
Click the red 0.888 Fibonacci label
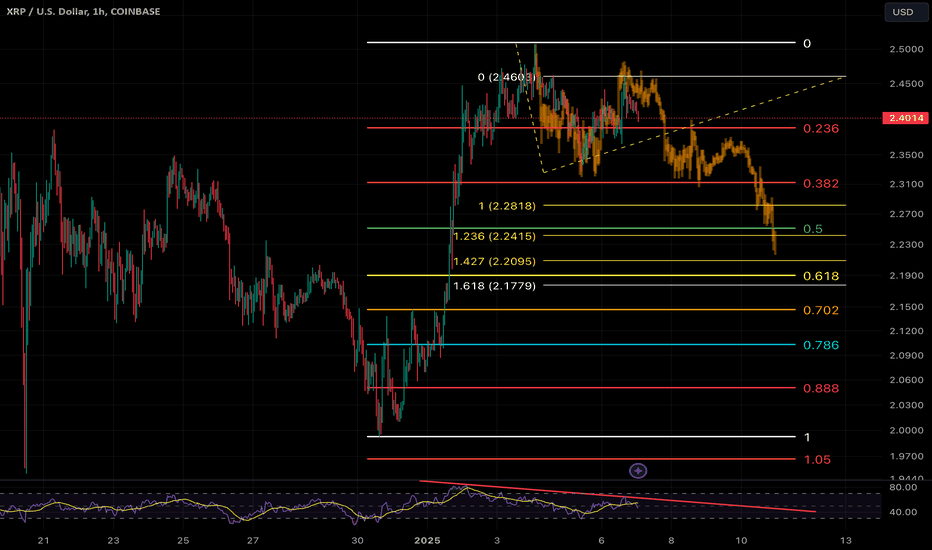pos(821,388)
